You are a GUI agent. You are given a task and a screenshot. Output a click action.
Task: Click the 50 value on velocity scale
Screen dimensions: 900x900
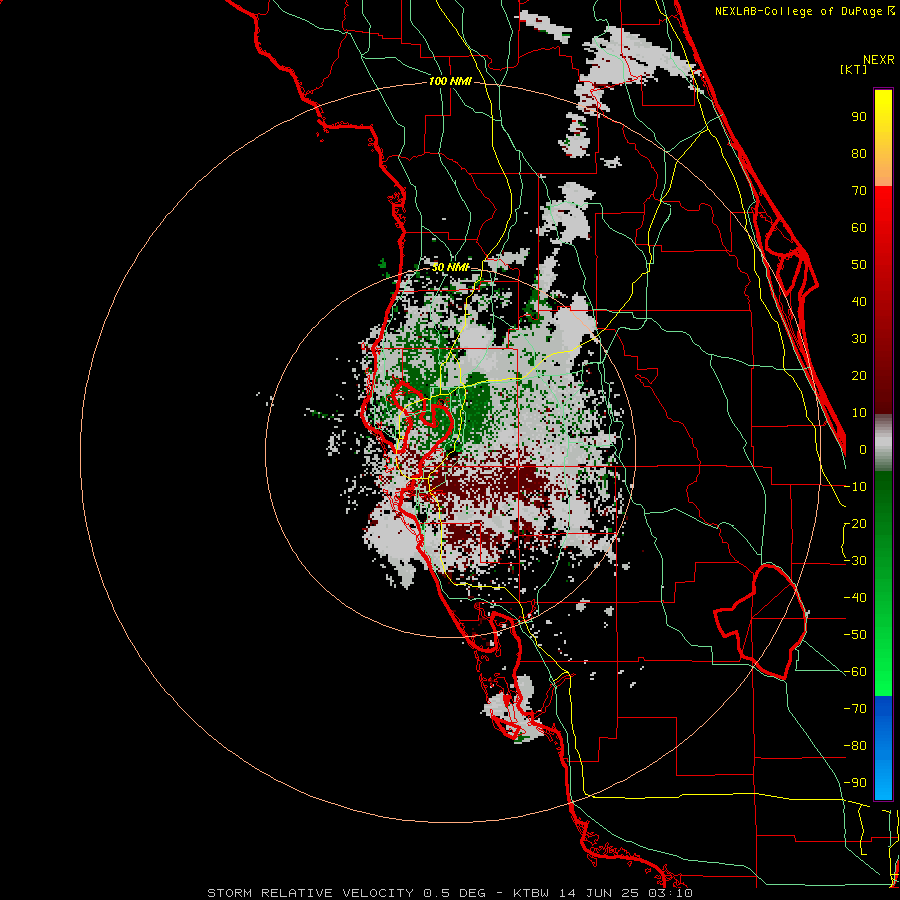(x=859, y=265)
